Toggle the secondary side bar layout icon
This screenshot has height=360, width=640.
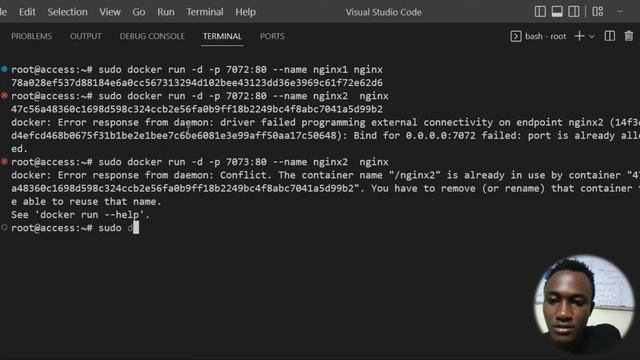click(573, 11)
